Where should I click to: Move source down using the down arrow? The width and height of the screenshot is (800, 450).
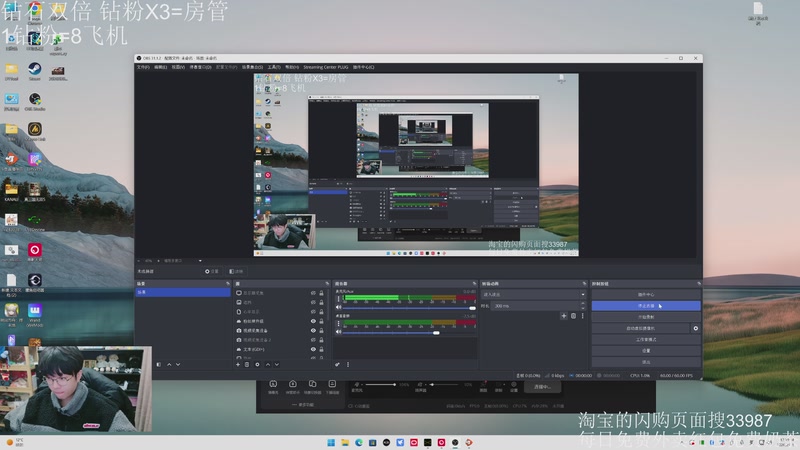coord(277,365)
